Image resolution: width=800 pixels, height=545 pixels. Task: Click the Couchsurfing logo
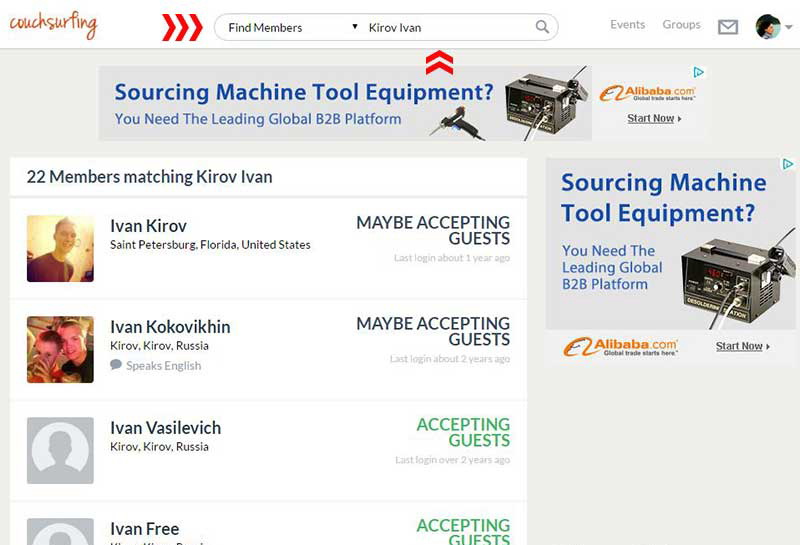53,26
